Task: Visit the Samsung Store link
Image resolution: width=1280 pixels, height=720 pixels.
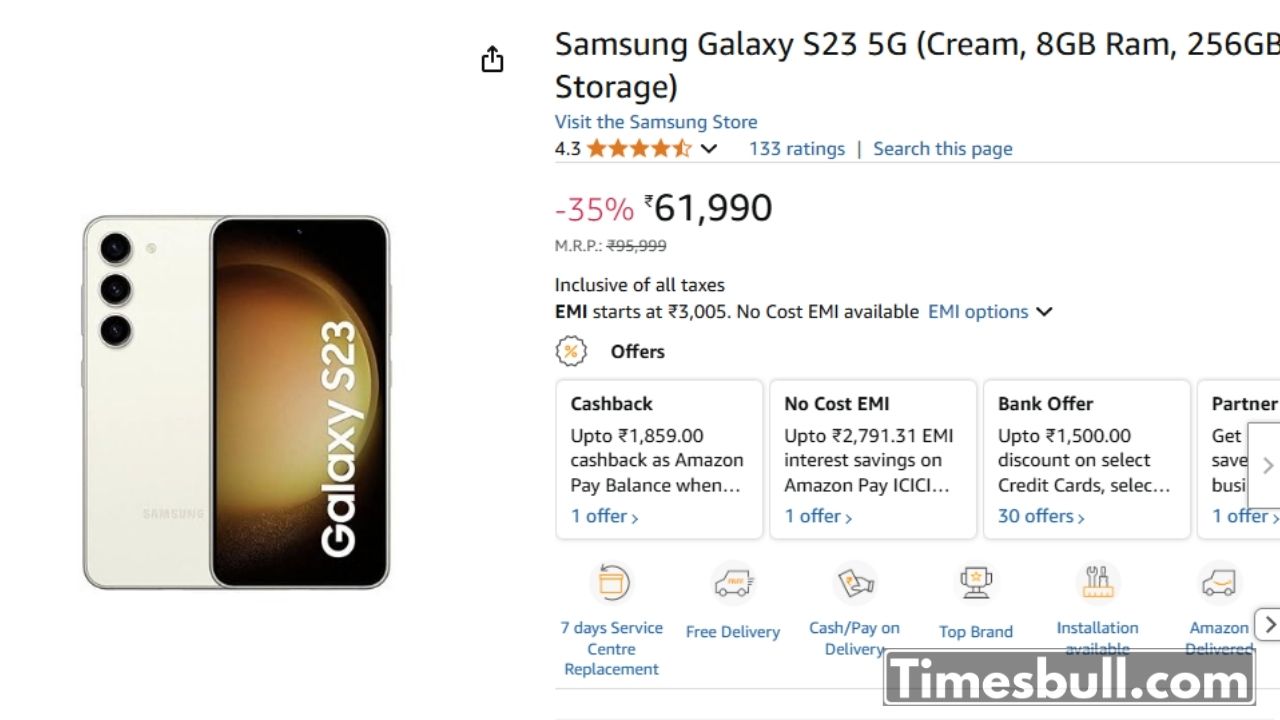Action: [656, 122]
